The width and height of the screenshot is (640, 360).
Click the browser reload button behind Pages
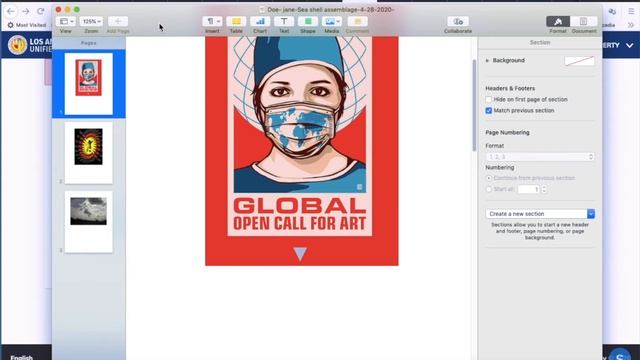pos(40,11)
